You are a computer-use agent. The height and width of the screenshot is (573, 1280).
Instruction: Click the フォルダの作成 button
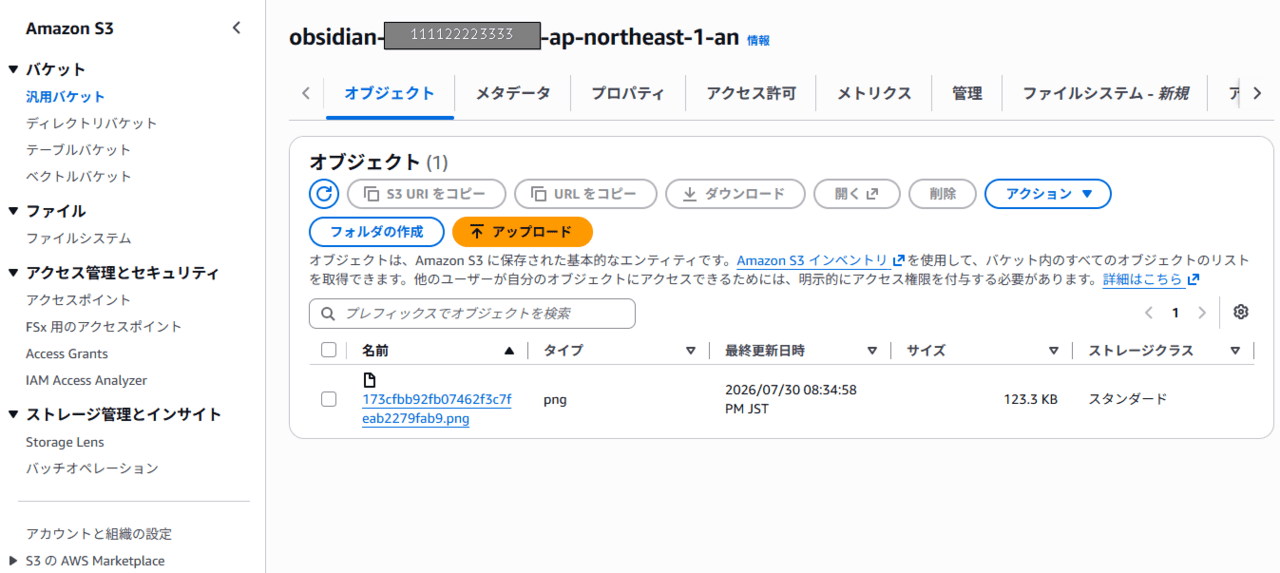tap(376, 232)
